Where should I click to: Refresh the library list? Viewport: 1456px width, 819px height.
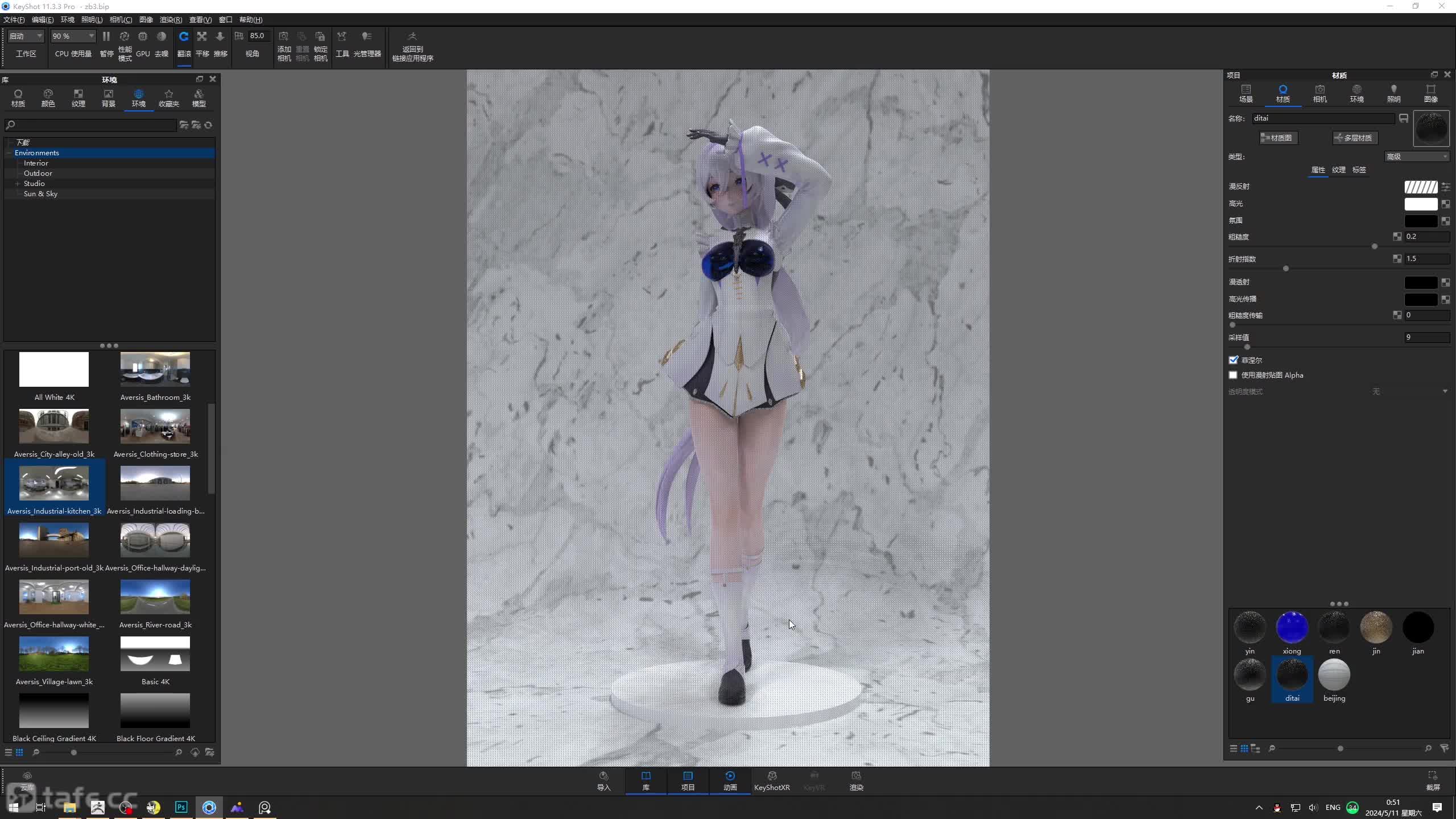[x=208, y=125]
